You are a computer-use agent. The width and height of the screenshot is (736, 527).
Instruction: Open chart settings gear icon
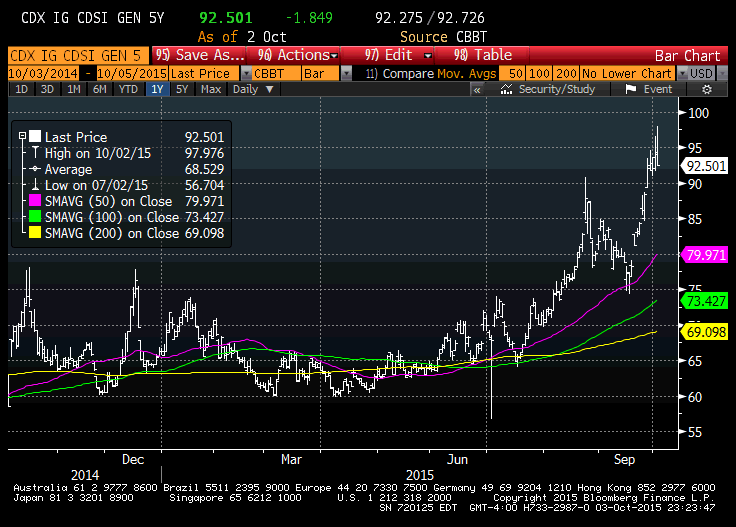pyautogui.click(x=707, y=89)
